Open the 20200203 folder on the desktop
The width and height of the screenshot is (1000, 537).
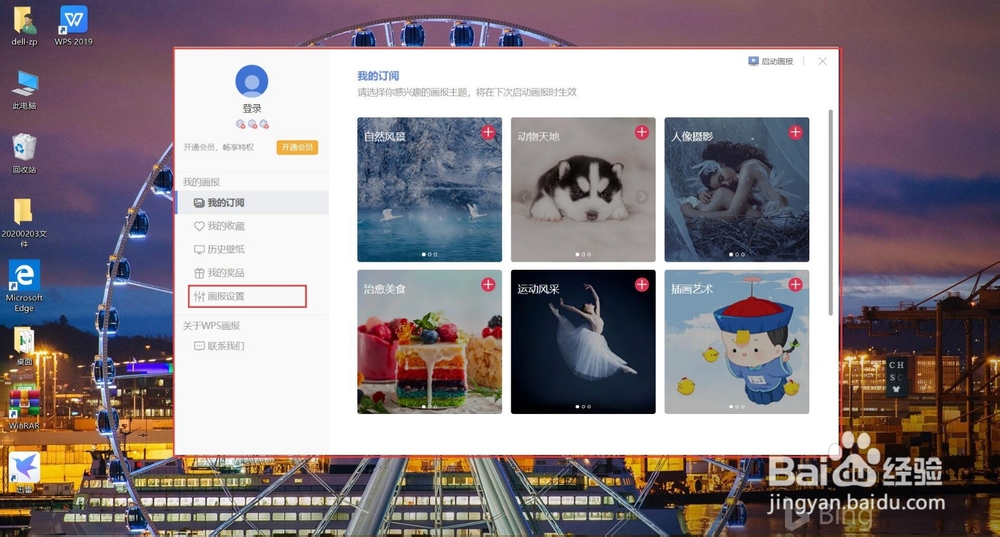pyautogui.click(x=24, y=223)
